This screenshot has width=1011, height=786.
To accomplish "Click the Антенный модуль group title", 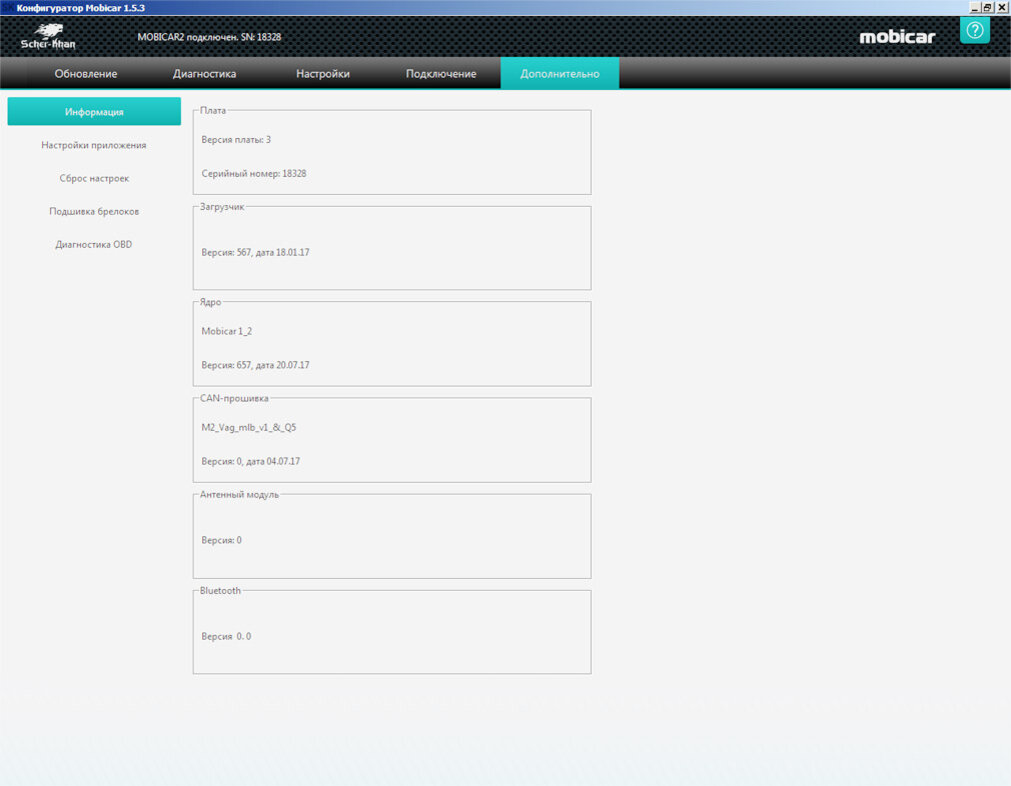I will (239, 494).
